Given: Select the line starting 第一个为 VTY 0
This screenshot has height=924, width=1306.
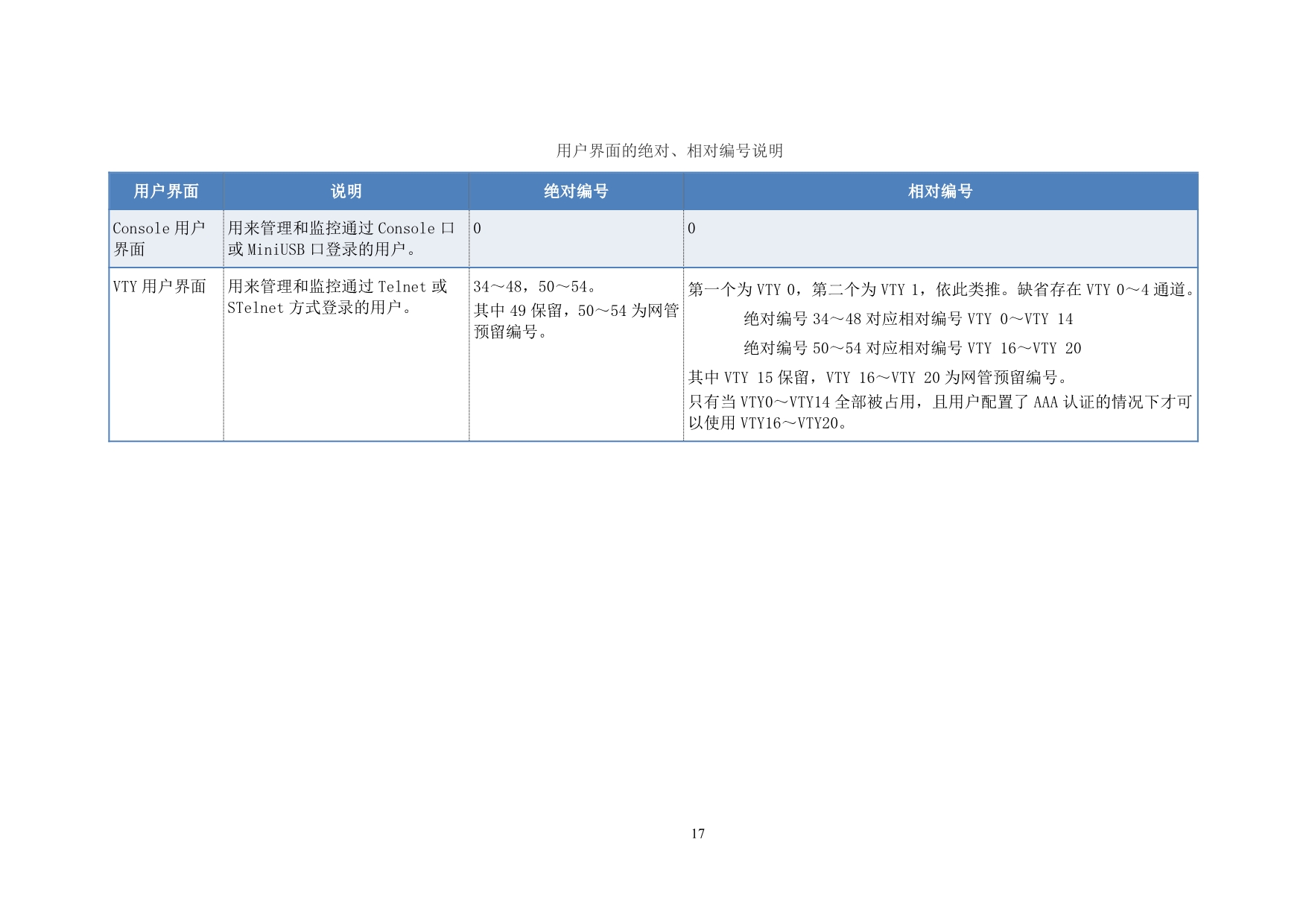Looking at the screenshot, I should tap(941, 290).
